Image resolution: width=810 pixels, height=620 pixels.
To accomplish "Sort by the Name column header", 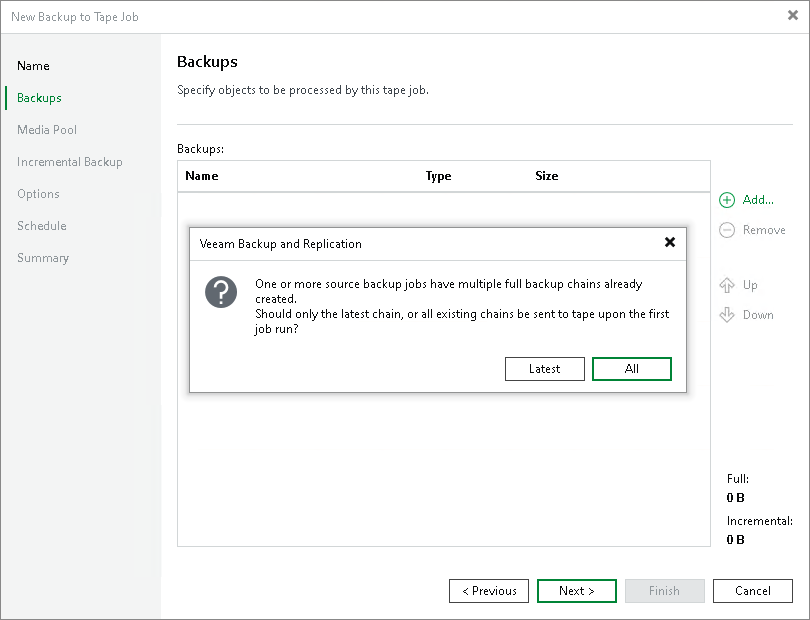I will [202, 176].
